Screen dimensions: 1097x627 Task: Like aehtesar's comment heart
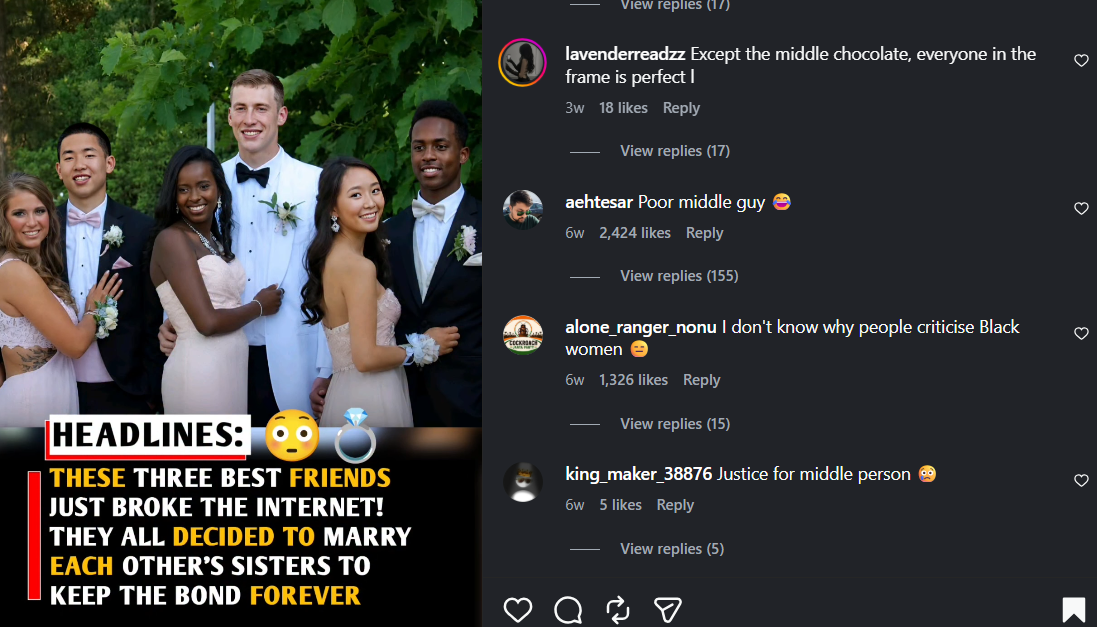(1081, 209)
